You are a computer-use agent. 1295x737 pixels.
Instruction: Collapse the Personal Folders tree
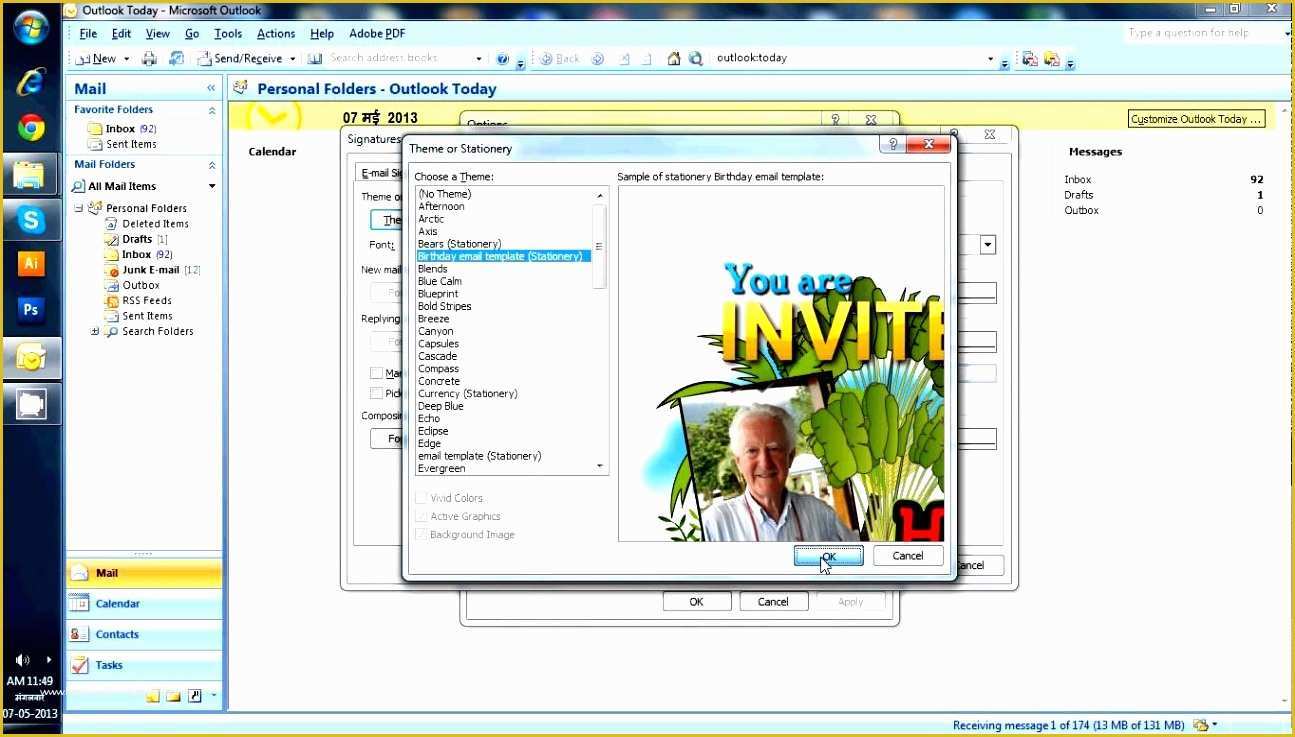point(79,208)
